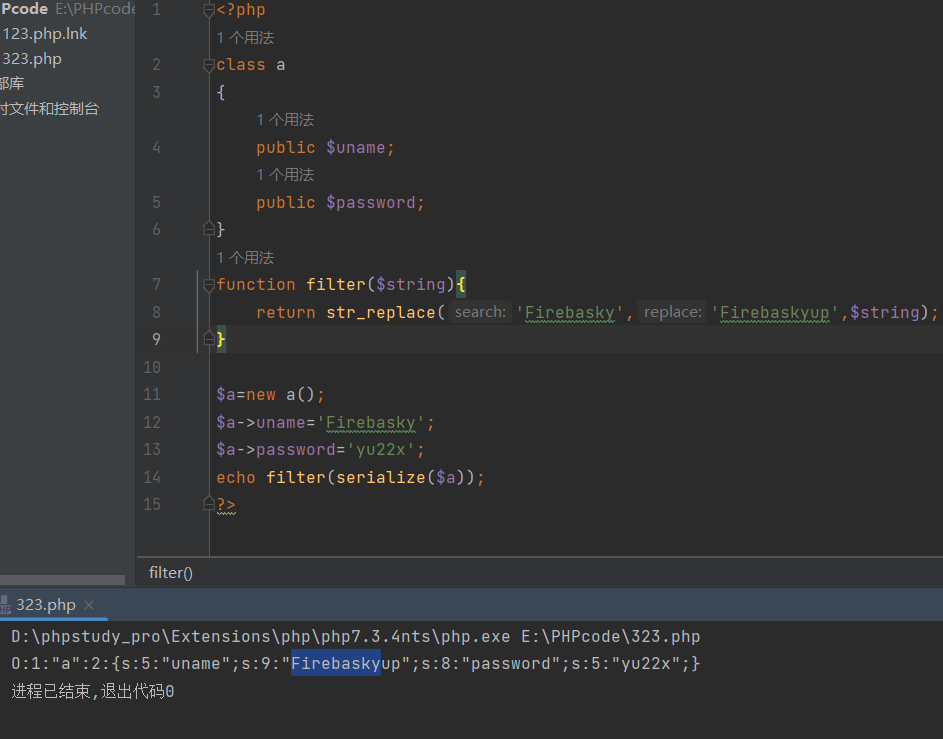Click gutter line number 10
The width and height of the screenshot is (943, 739).
(152, 367)
